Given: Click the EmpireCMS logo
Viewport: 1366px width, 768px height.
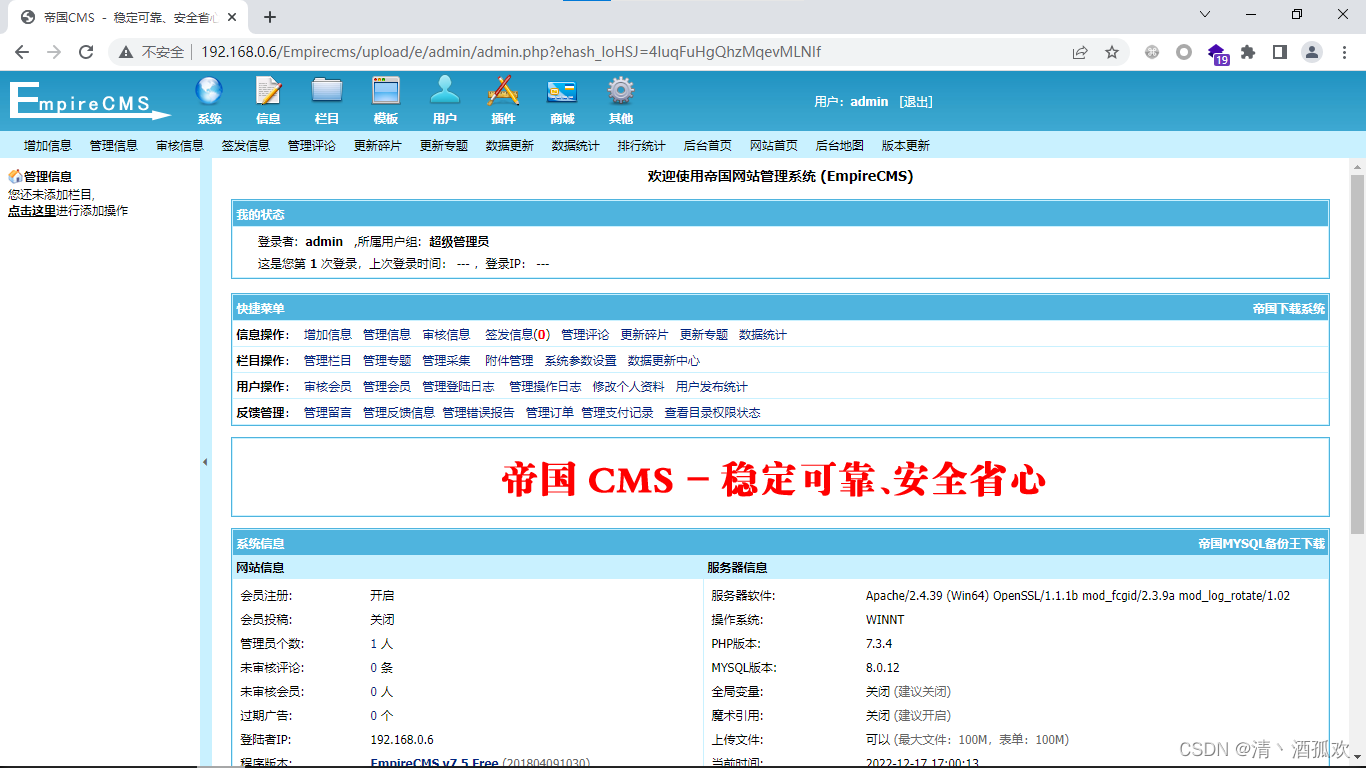Looking at the screenshot, I should 90,101.
